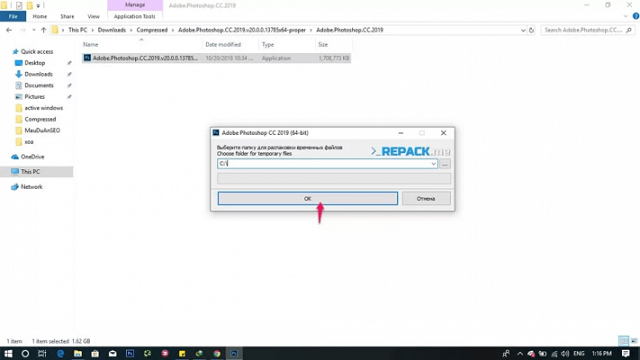Screen dimensions: 640x360
Task: Select Downloads in Quick access
Action: pos(38,74)
